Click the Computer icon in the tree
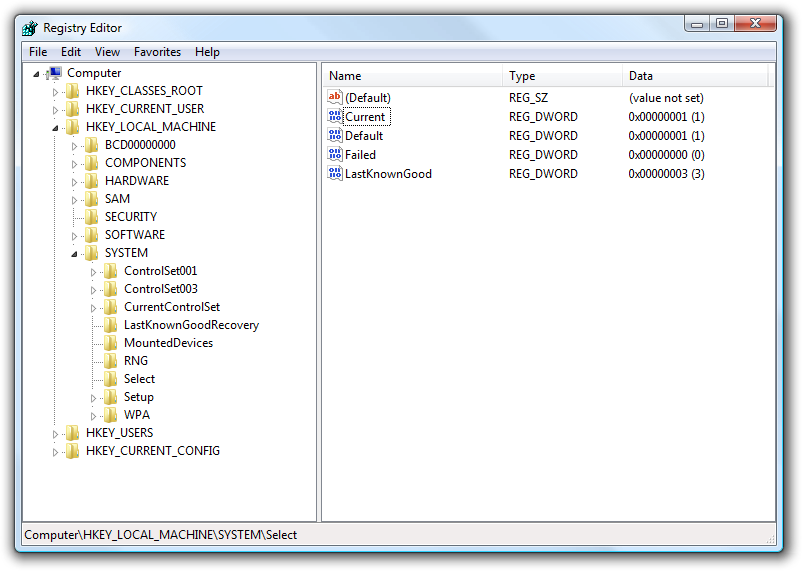The image size is (802, 571). click(54, 73)
